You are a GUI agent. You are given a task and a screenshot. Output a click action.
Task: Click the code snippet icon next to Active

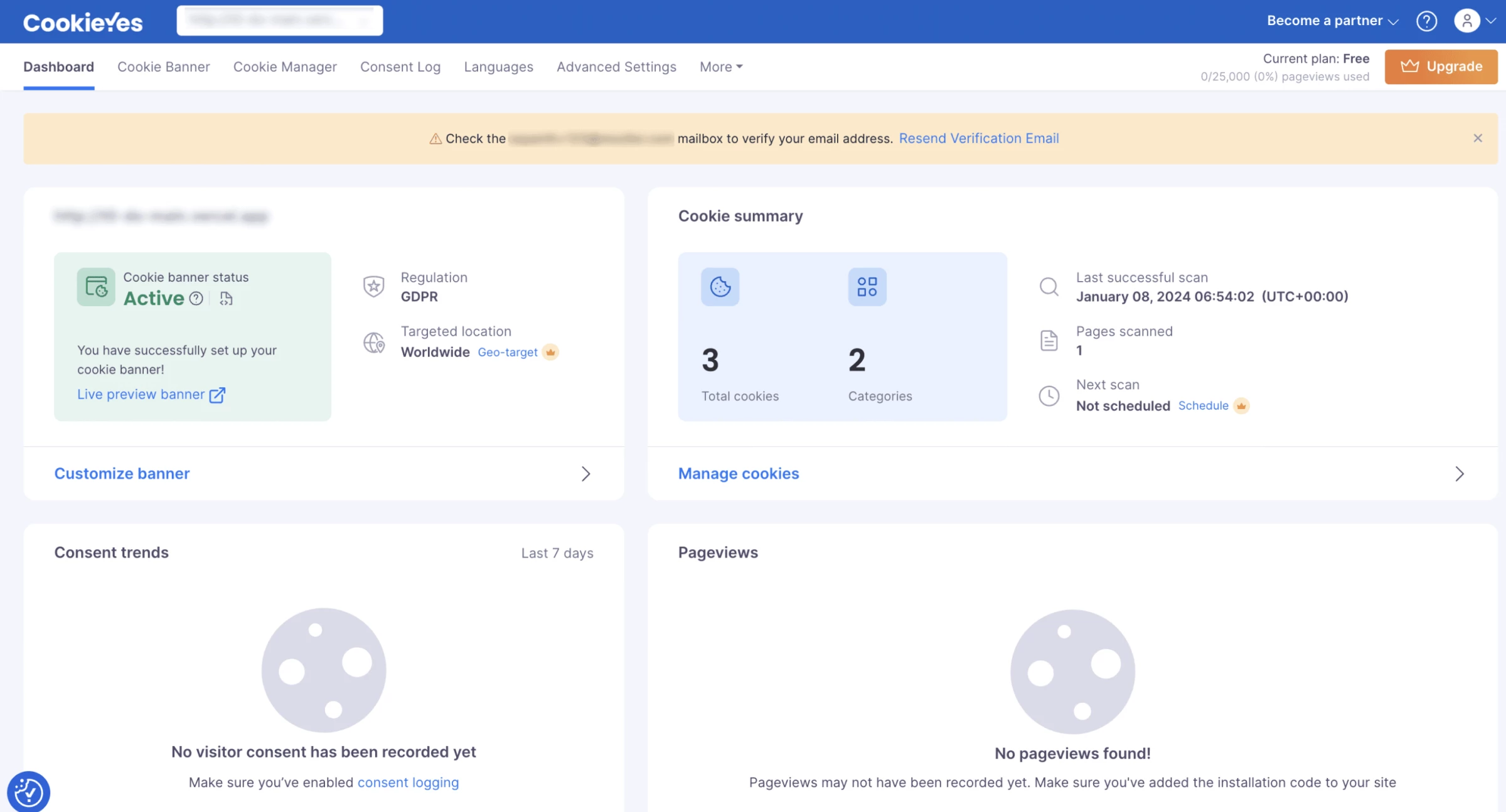click(x=227, y=299)
